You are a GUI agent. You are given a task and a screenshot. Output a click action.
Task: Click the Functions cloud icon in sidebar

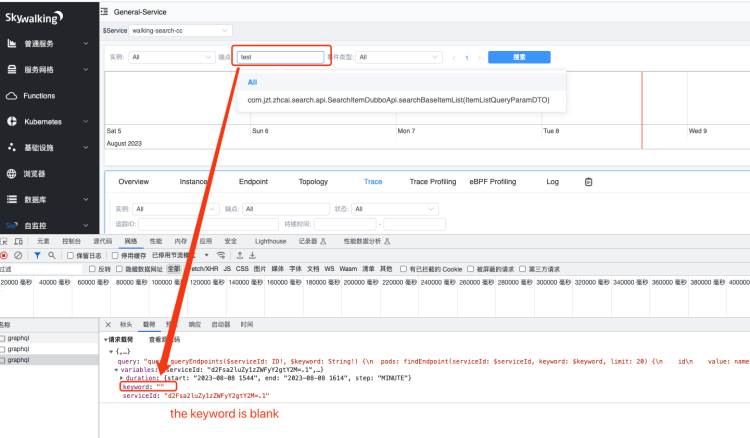click(12, 96)
